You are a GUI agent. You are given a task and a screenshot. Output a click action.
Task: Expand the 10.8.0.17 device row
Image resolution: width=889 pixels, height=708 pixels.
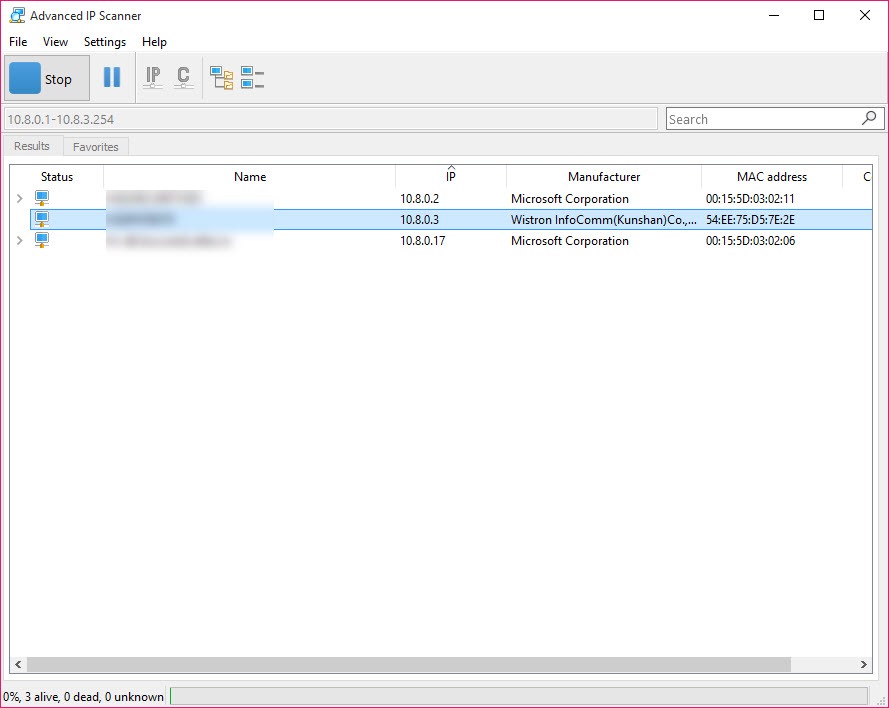click(x=20, y=240)
